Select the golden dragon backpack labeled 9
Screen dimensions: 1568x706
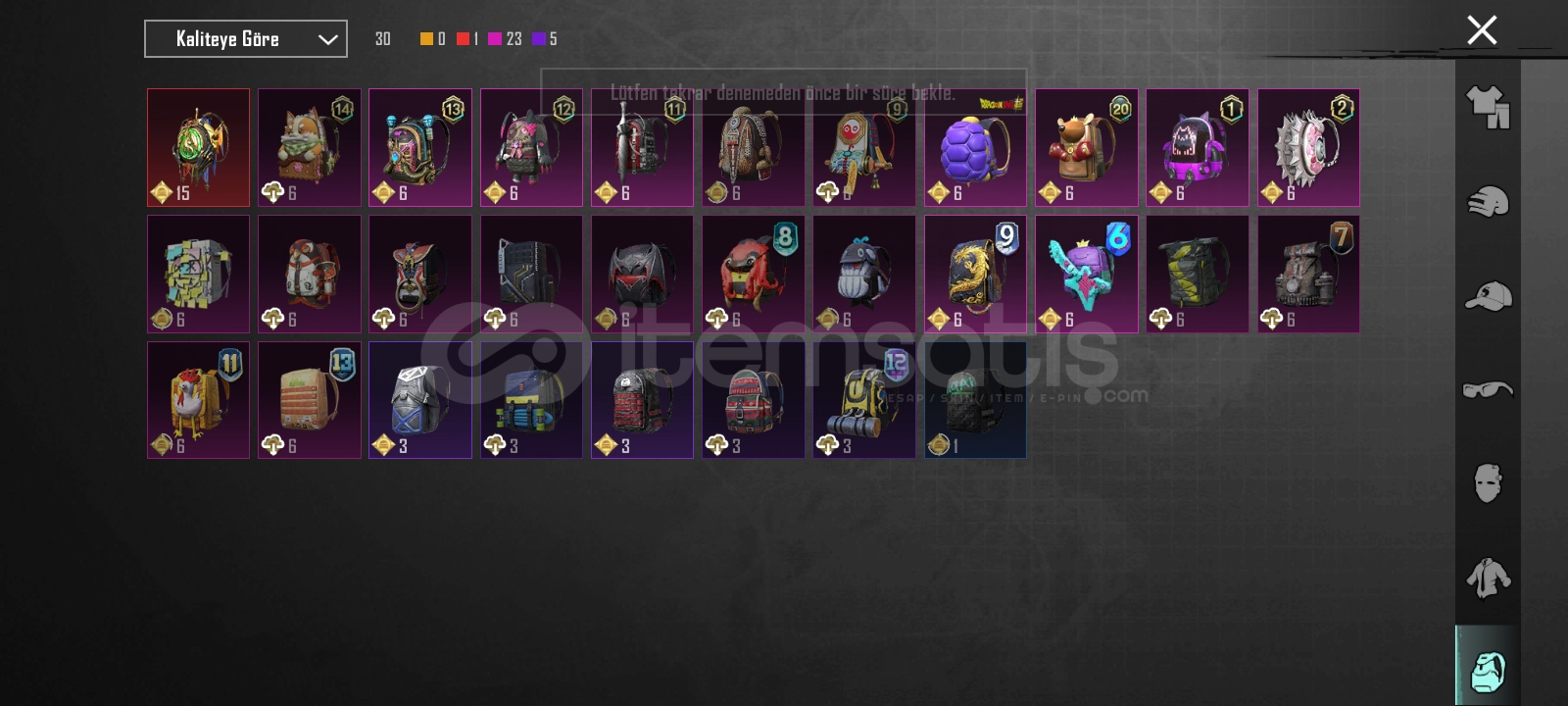(975, 275)
